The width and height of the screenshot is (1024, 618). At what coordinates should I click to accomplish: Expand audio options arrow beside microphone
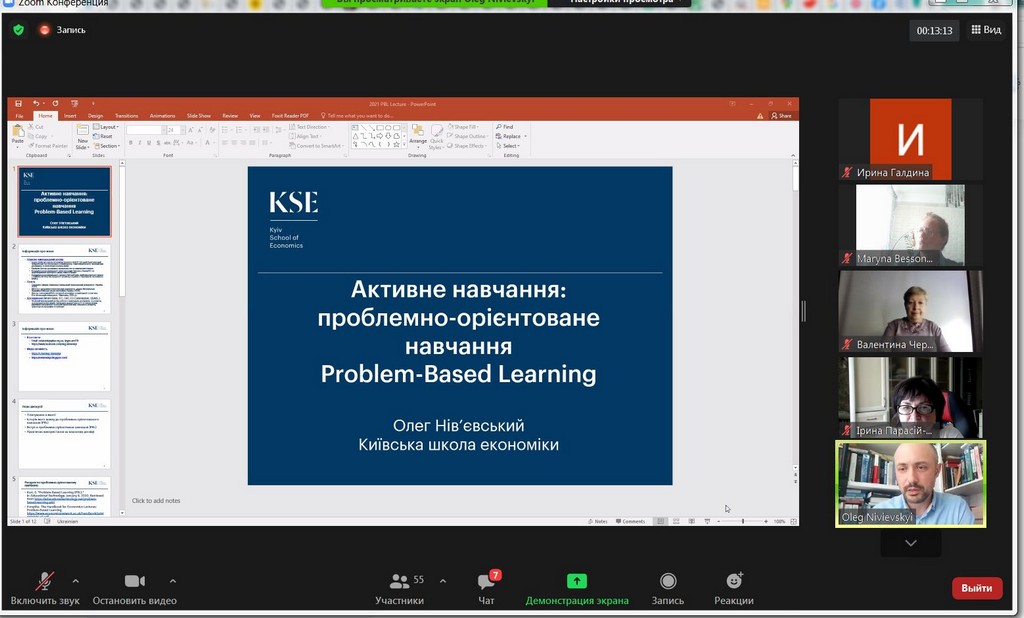point(76,580)
